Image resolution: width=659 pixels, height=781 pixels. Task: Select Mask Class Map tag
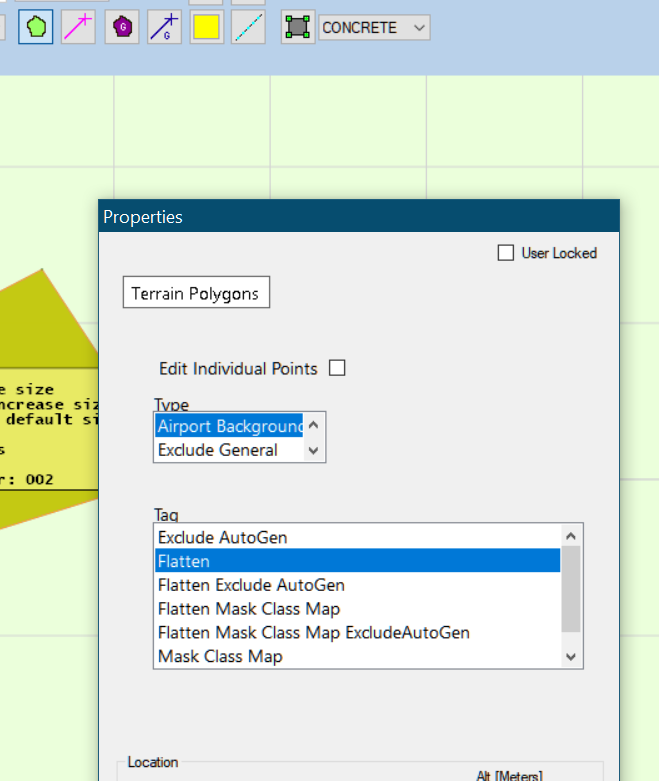[220, 657]
